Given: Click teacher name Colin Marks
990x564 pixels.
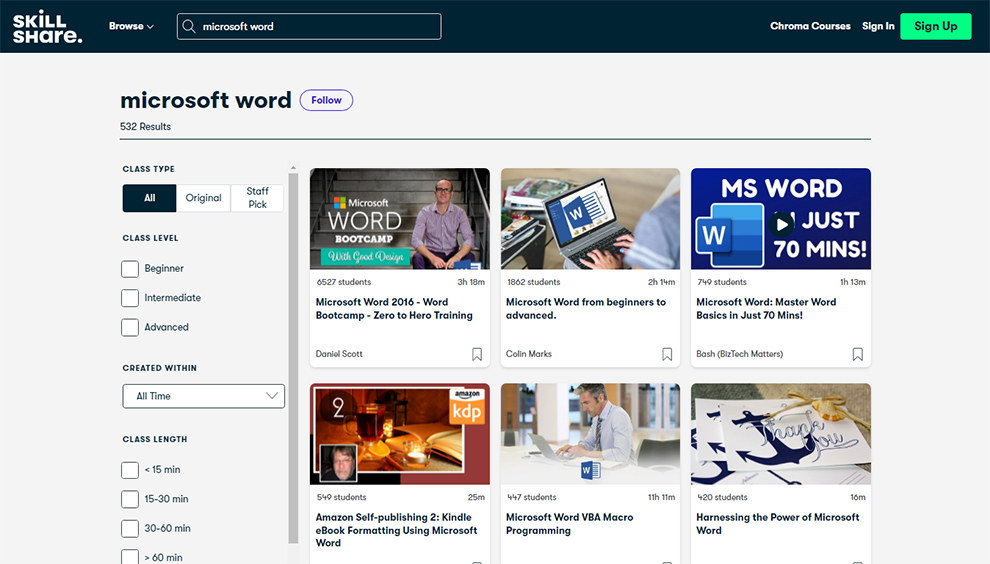Looking at the screenshot, I should 528,354.
